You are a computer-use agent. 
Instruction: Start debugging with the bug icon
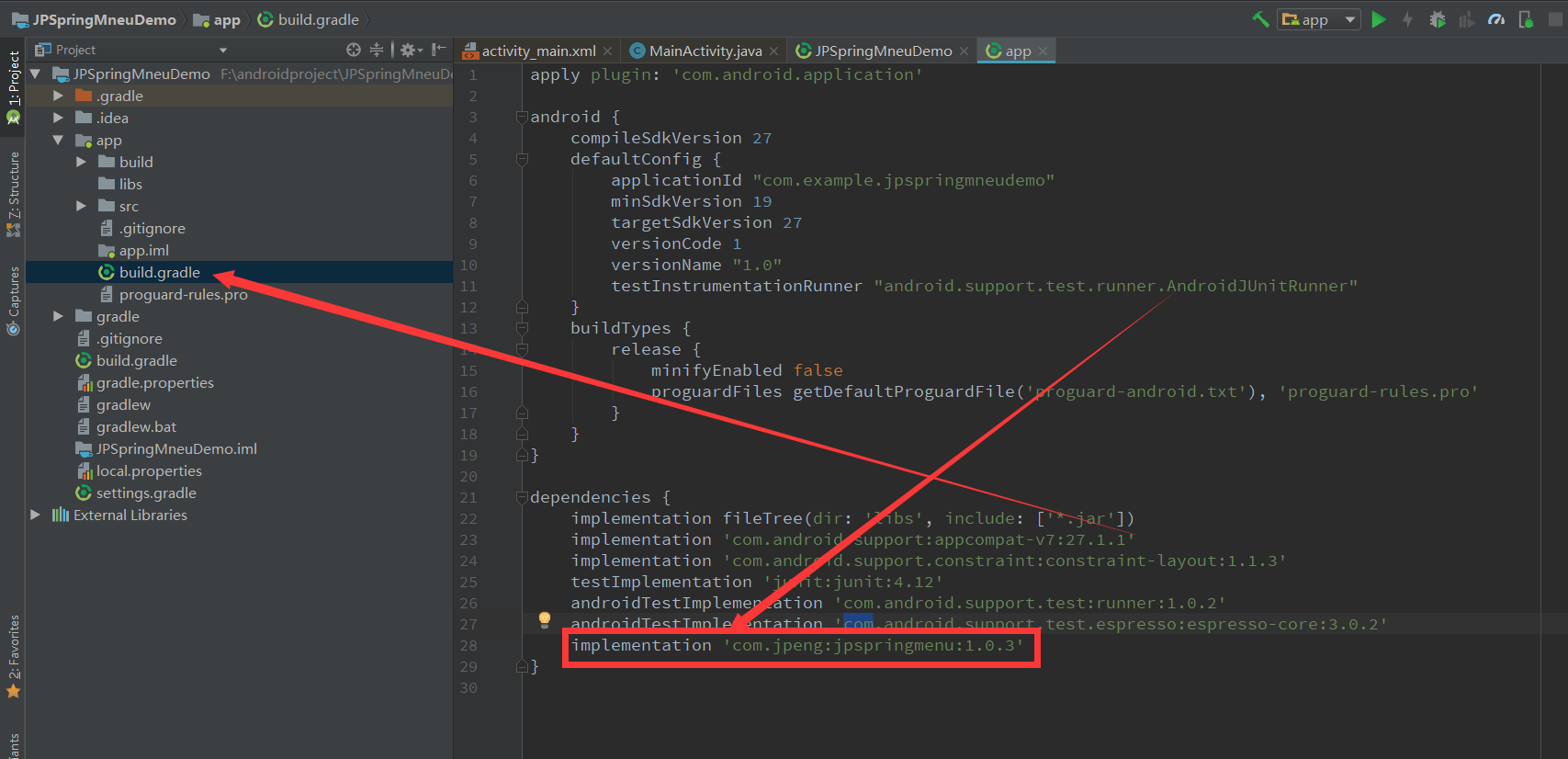(1438, 19)
